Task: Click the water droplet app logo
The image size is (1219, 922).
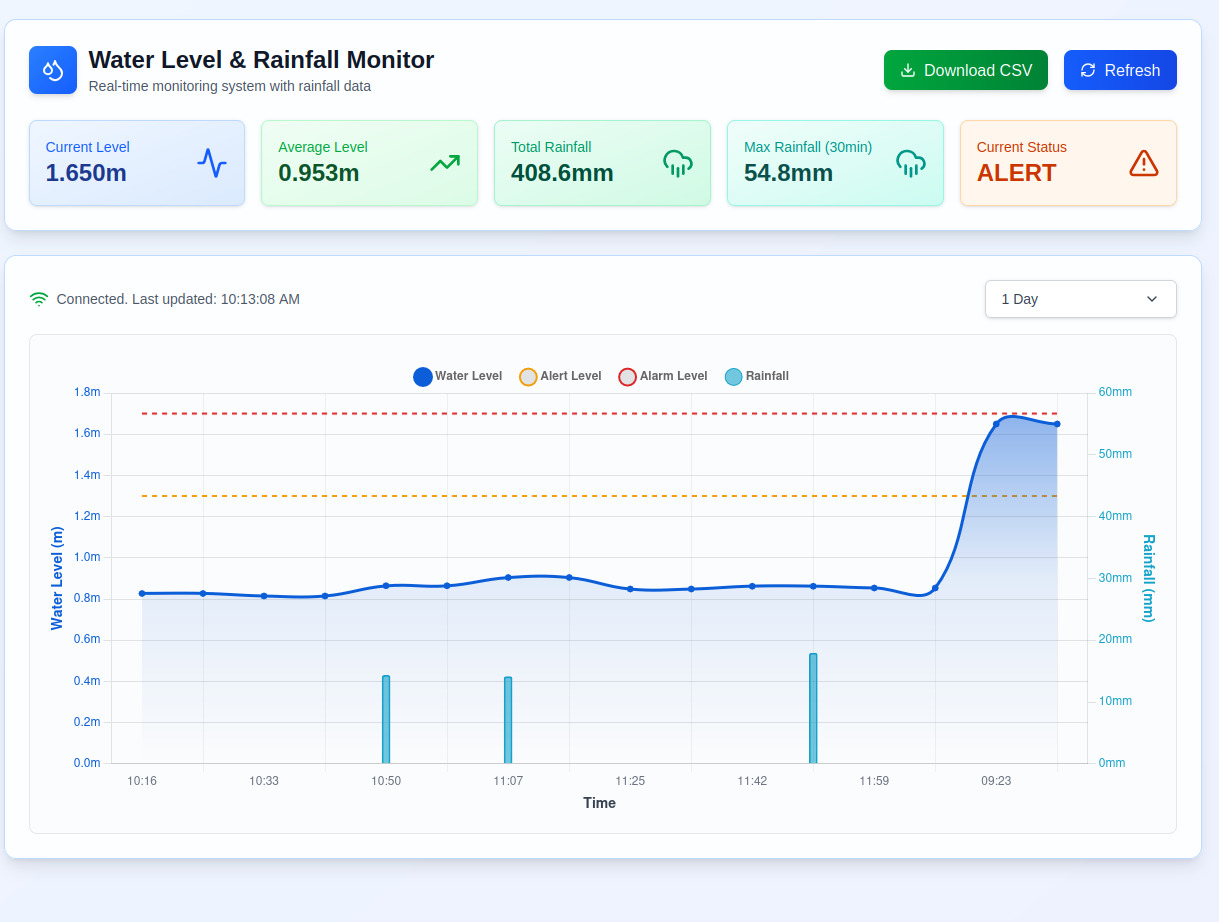Action: (53, 70)
